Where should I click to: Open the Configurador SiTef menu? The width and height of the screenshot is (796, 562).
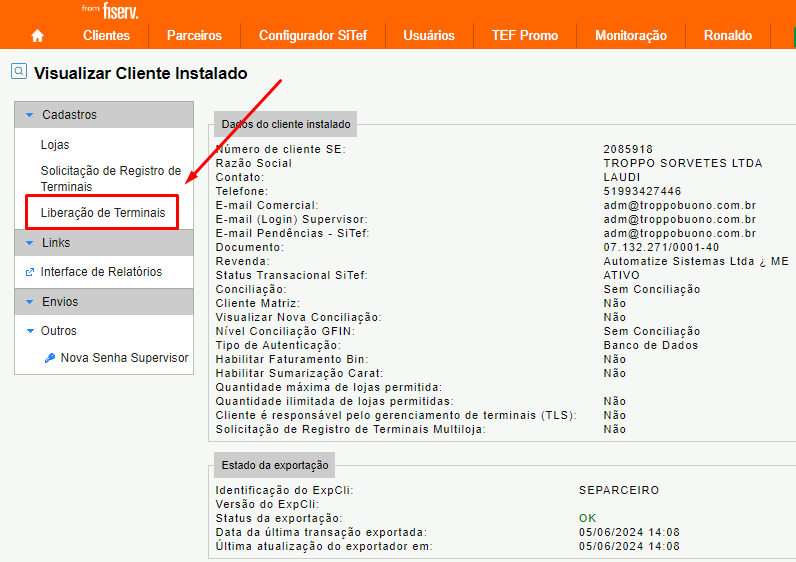coord(313,36)
